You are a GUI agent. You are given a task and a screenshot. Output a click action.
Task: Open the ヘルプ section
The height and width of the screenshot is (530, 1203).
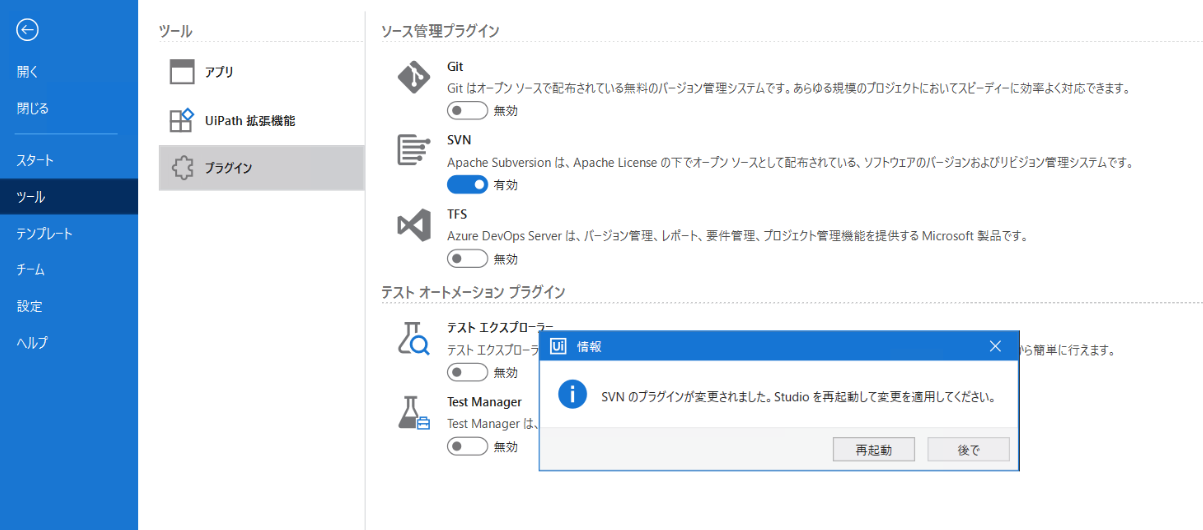pyautogui.click(x=69, y=342)
